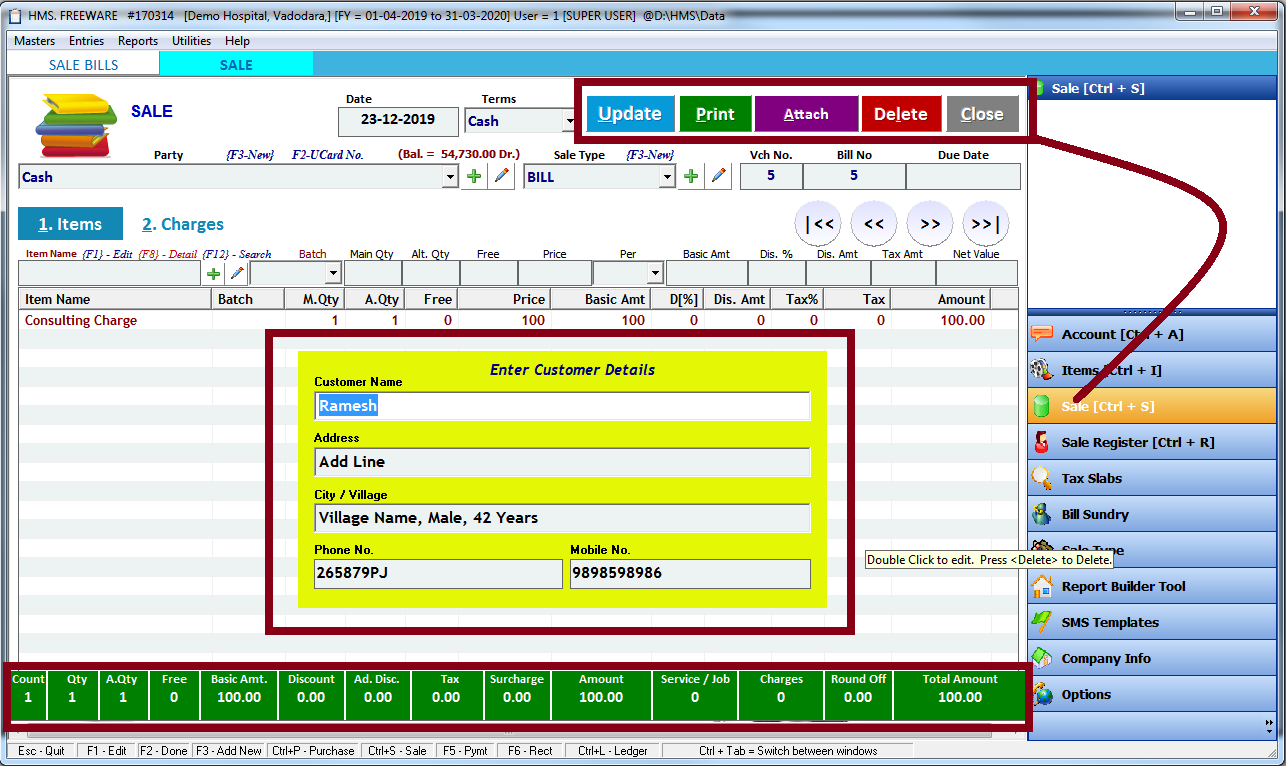Click the pencil icon to edit Sale Type
This screenshot has height=766, width=1286.
click(x=718, y=175)
